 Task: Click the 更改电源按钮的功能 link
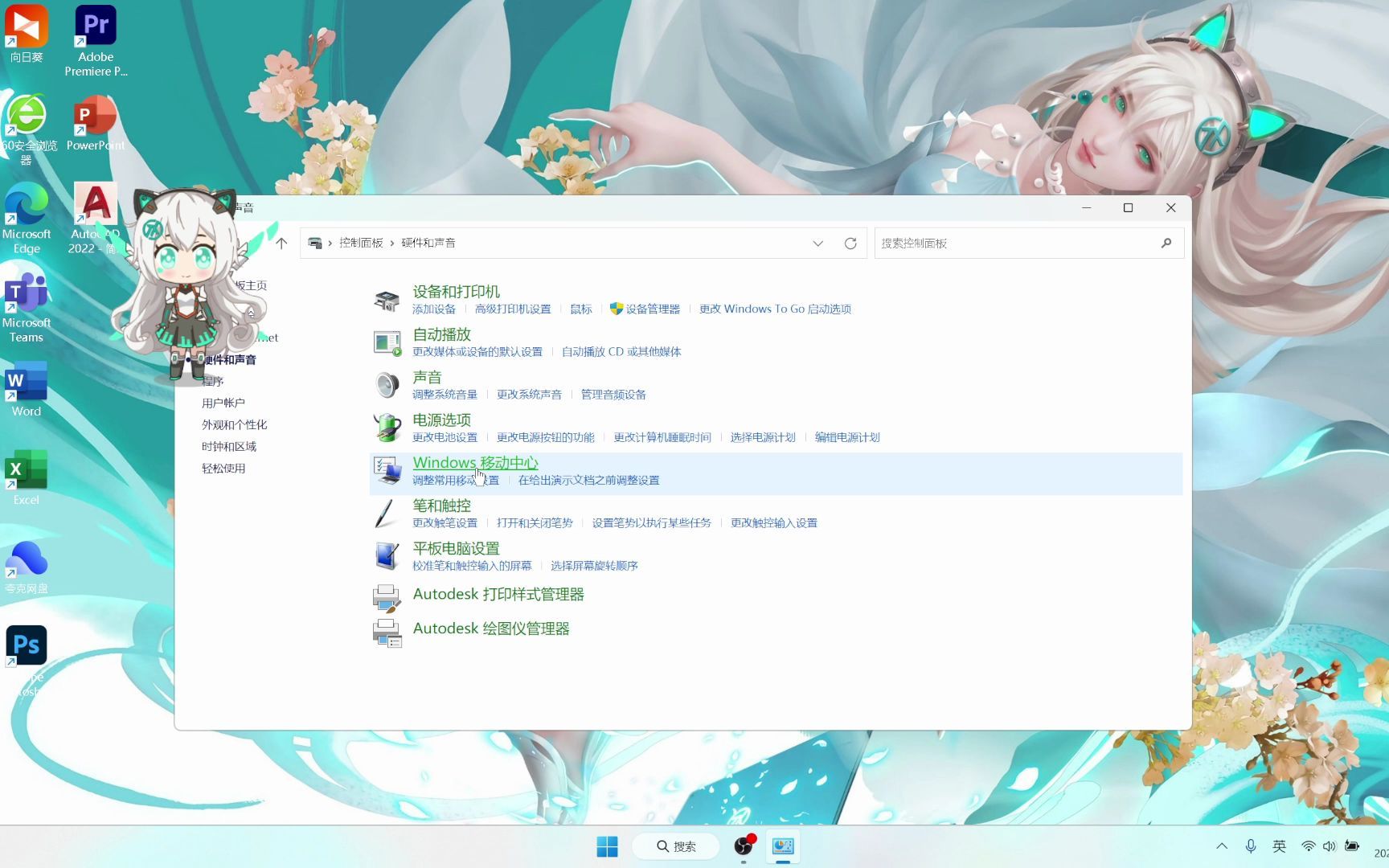tap(546, 437)
